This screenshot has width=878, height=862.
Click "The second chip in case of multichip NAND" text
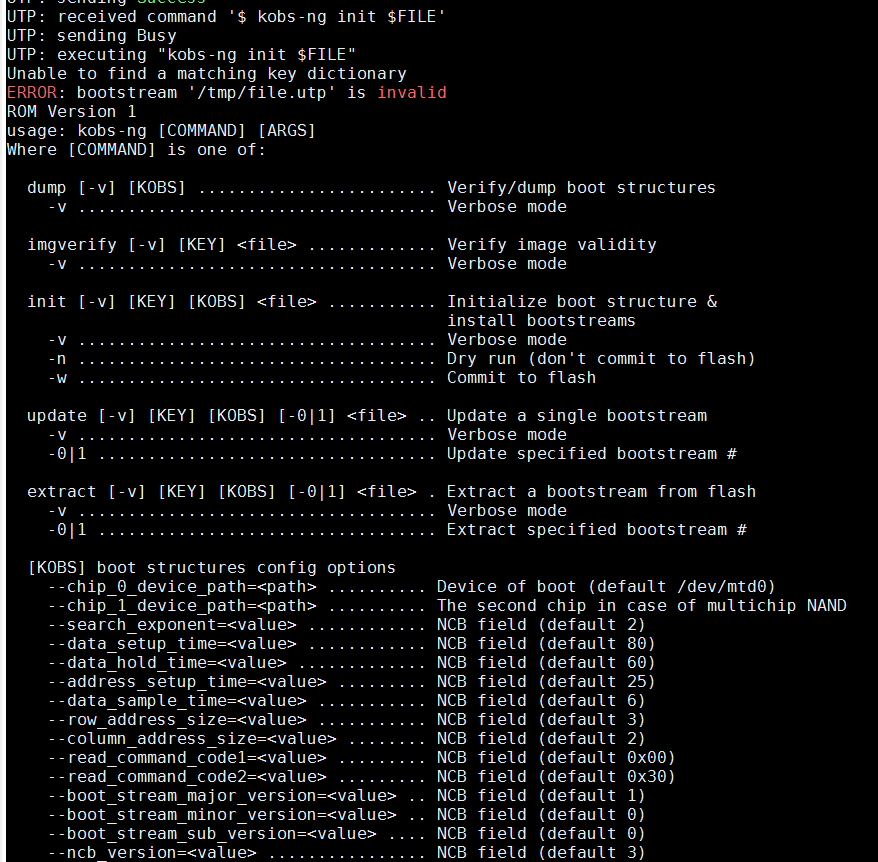pyautogui.click(x=641, y=606)
